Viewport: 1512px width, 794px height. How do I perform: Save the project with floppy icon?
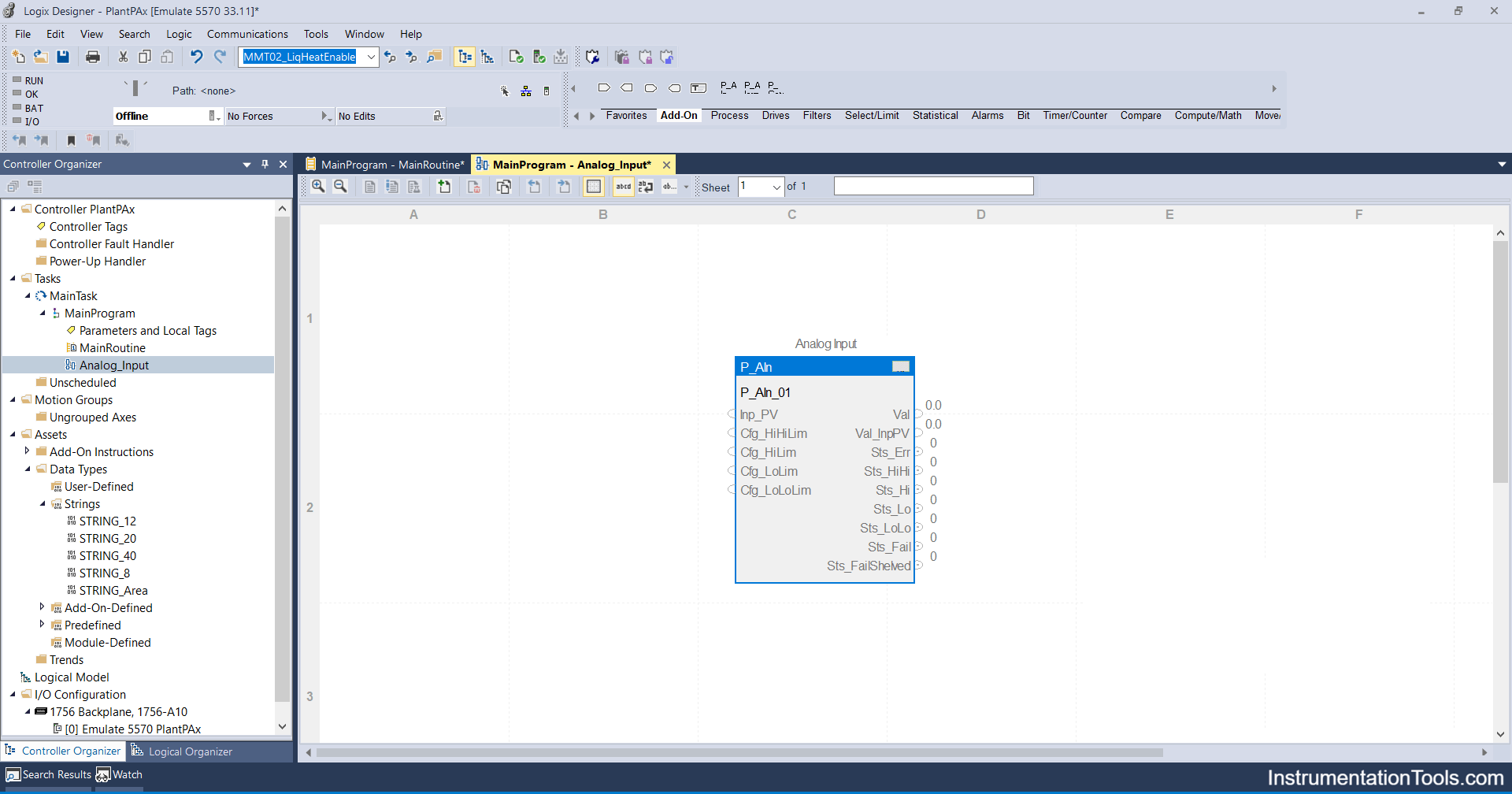pyautogui.click(x=63, y=57)
